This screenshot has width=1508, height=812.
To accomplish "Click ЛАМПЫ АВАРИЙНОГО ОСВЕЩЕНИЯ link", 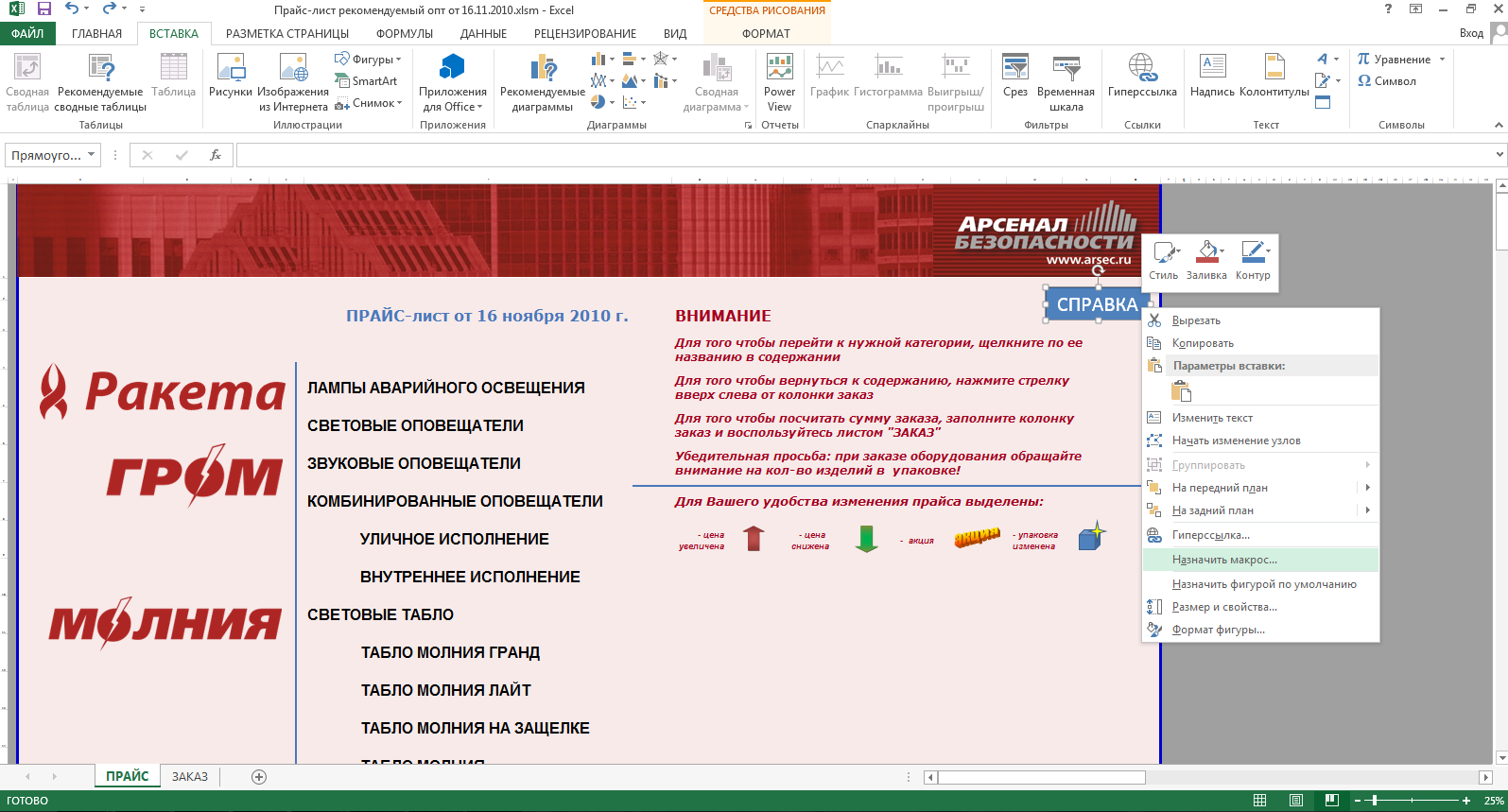I will click(x=446, y=388).
